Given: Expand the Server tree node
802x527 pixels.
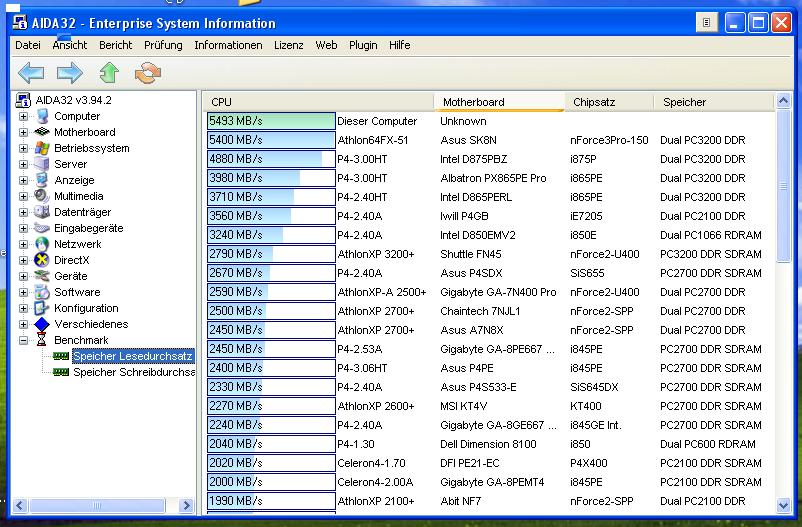Looking at the screenshot, I should pos(23,164).
